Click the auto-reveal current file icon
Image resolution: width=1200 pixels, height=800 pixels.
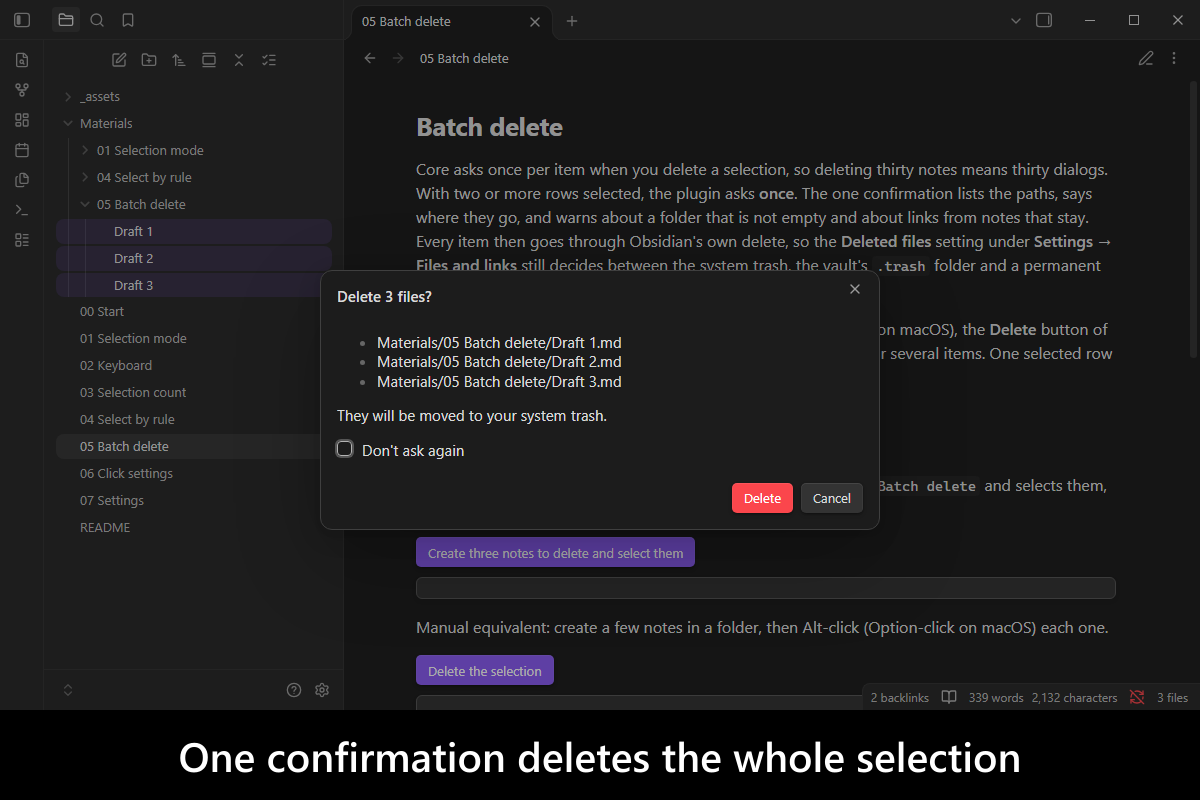(x=209, y=60)
